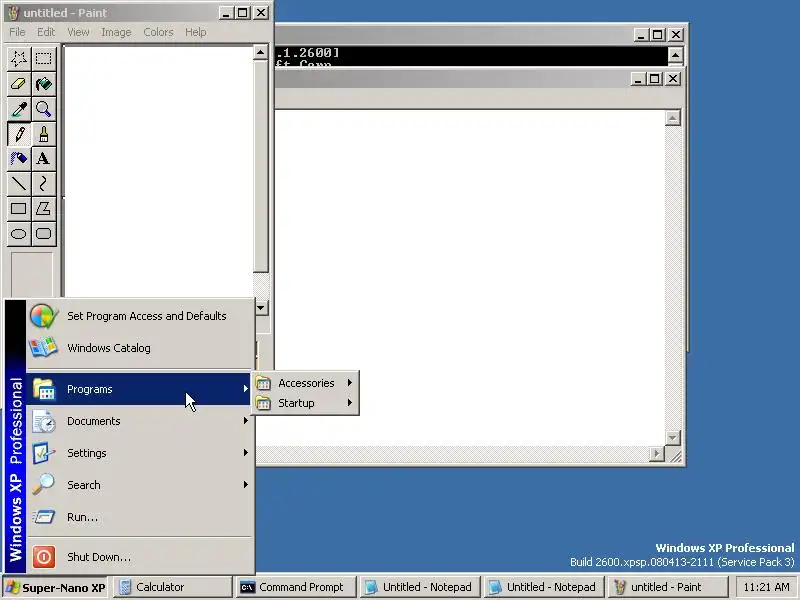Pick the Pick Color eyedropper tool
The height and width of the screenshot is (600, 800).
(x=19, y=109)
